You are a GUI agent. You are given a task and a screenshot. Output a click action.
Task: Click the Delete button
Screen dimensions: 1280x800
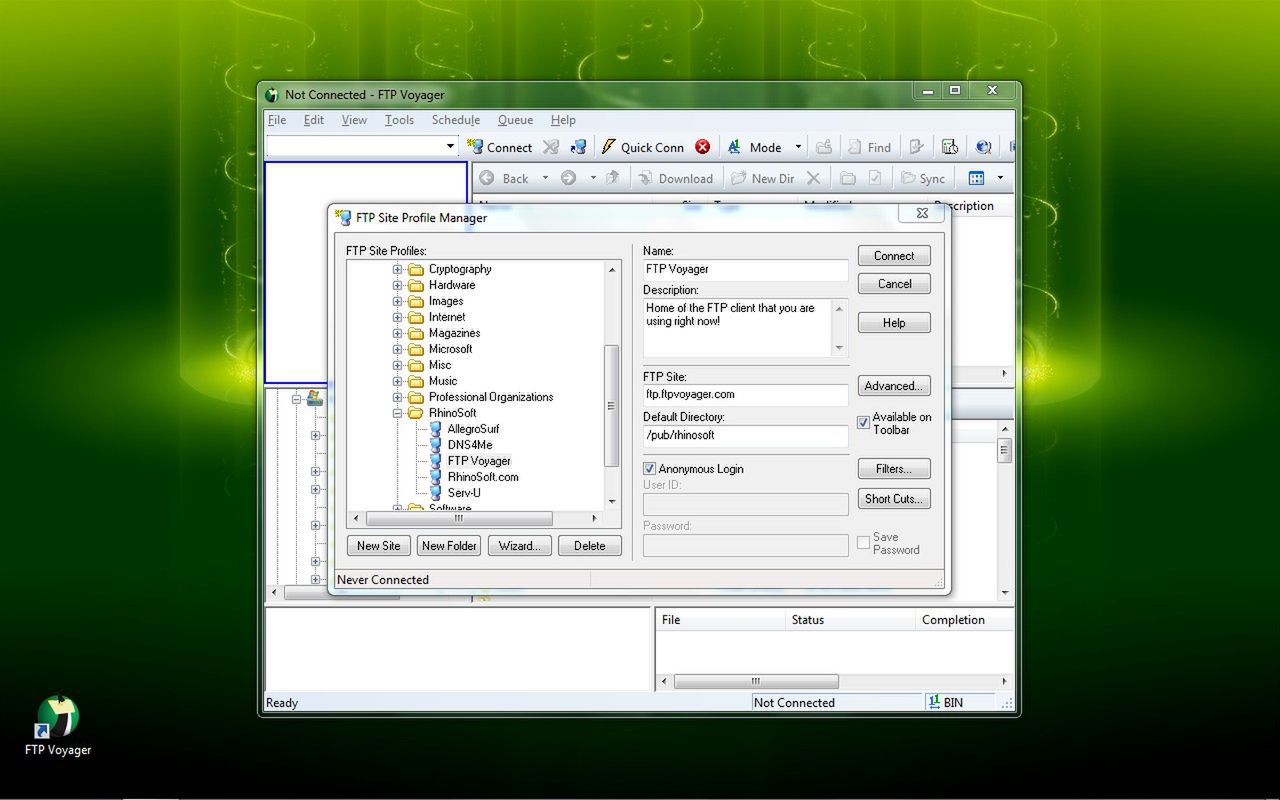[x=590, y=546]
